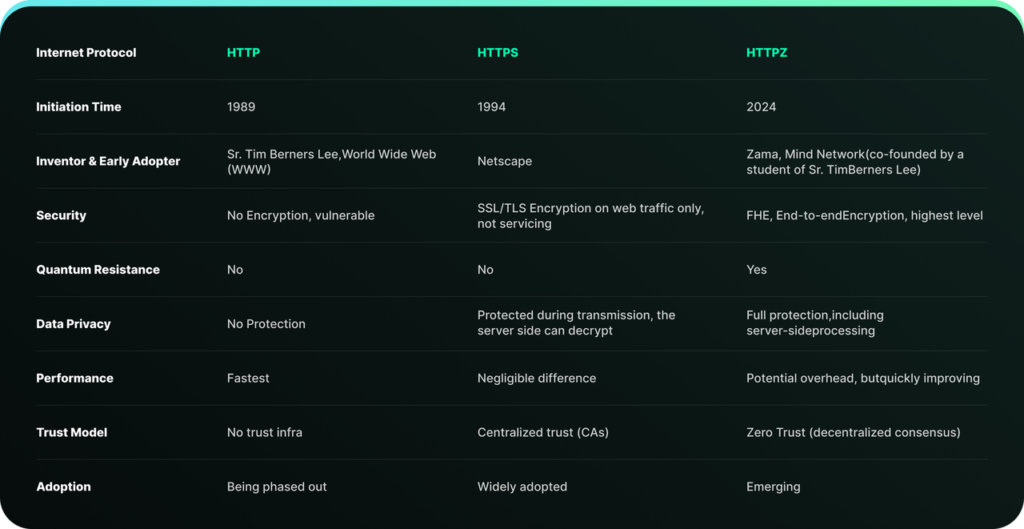1024x529 pixels.
Task: Click the Initiation Time row label
Action: 78,107
